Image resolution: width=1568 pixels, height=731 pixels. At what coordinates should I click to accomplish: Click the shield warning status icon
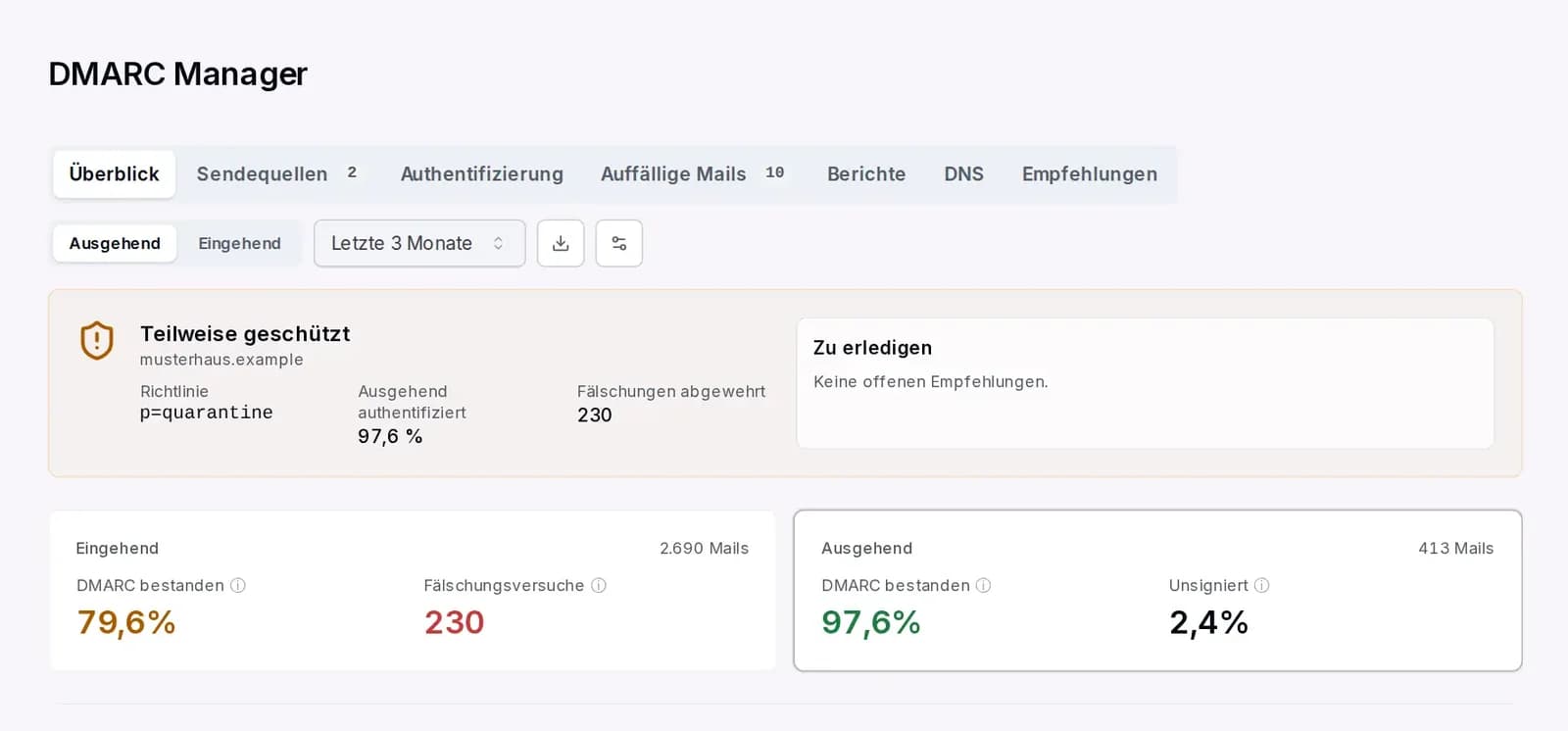pos(97,341)
